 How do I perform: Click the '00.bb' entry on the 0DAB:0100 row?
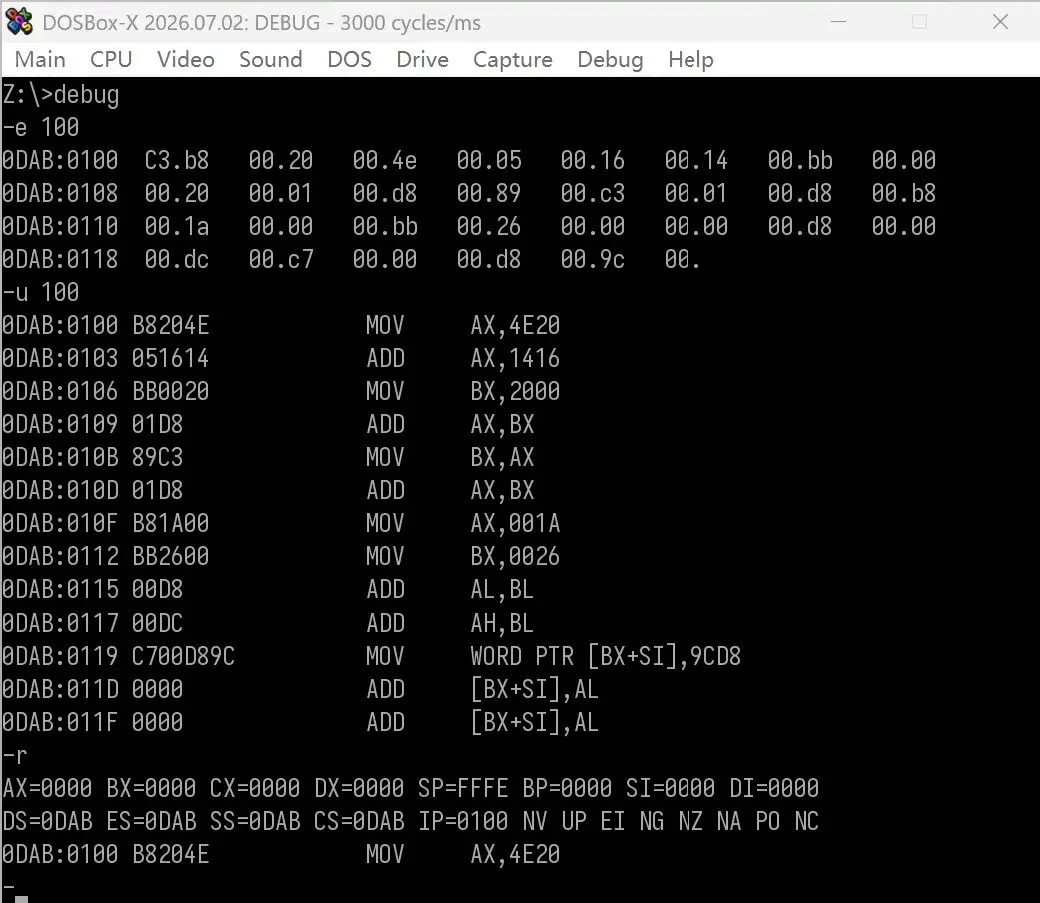point(800,161)
